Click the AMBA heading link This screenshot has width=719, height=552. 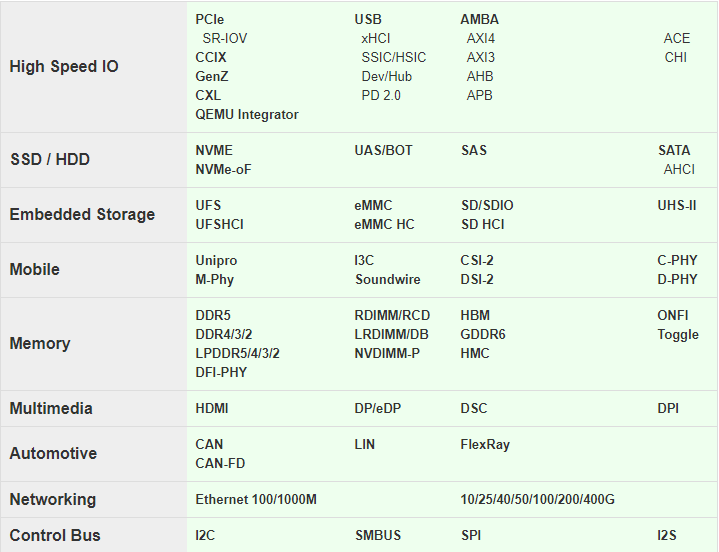pyautogui.click(x=480, y=19)
